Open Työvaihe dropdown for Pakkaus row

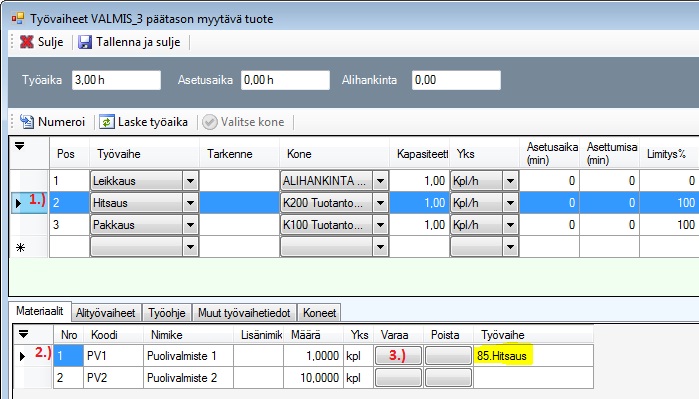(190, 225)
